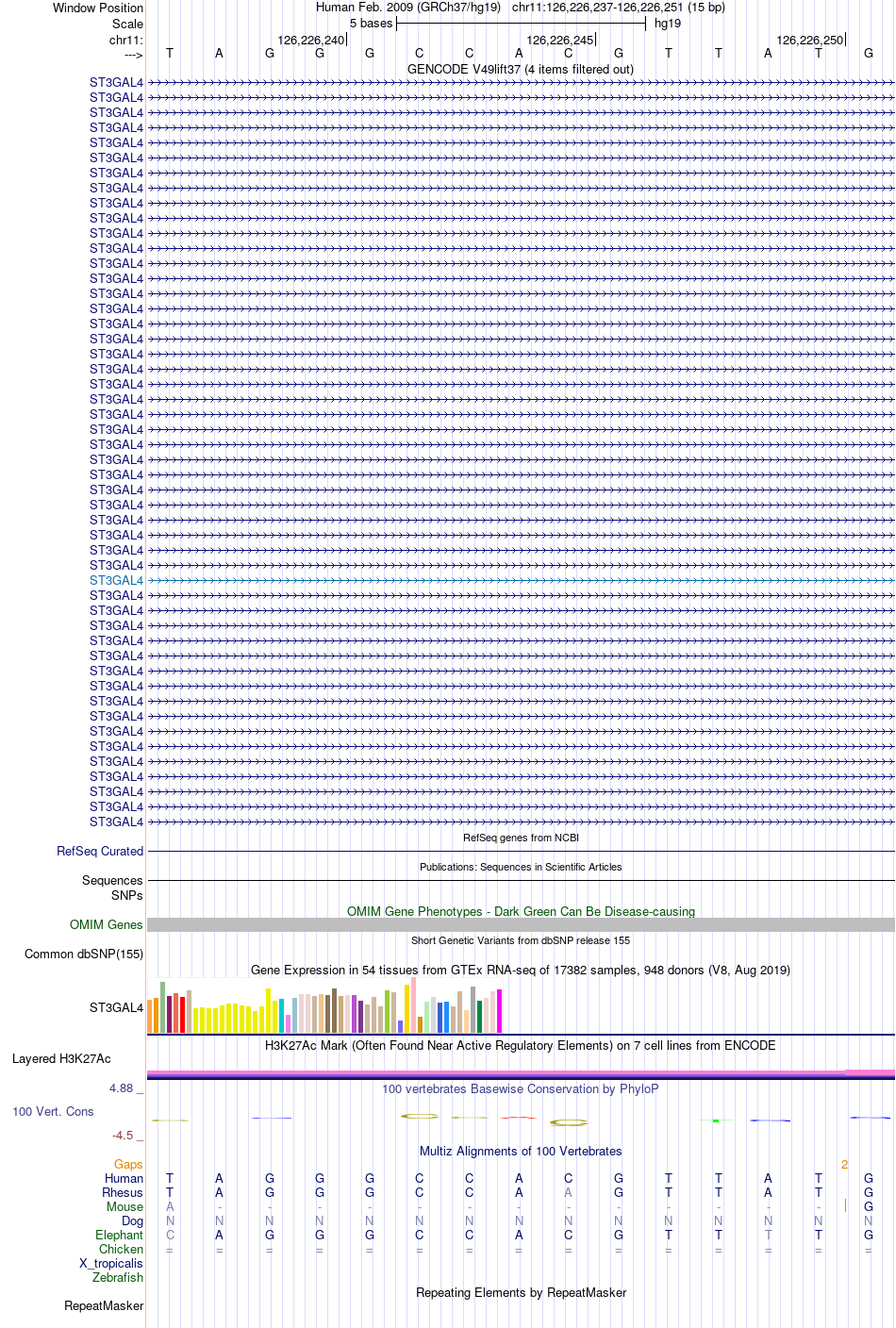Select the chr11: ruler label

pyautogui.click(x=126, y=40)
